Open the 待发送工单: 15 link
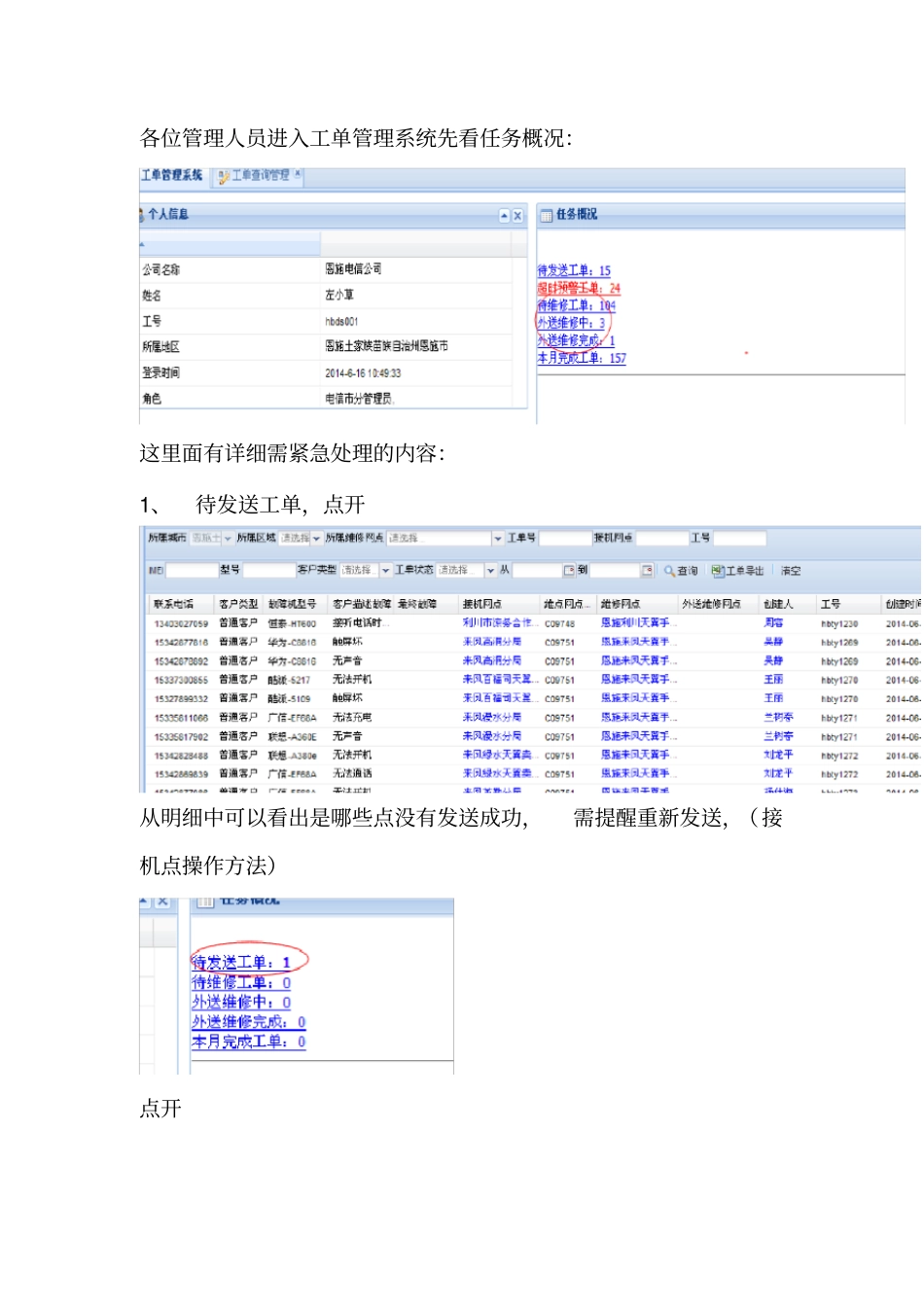Image resolution: width=924 pixels, height=1308 pixels. [x=574, y=271]
